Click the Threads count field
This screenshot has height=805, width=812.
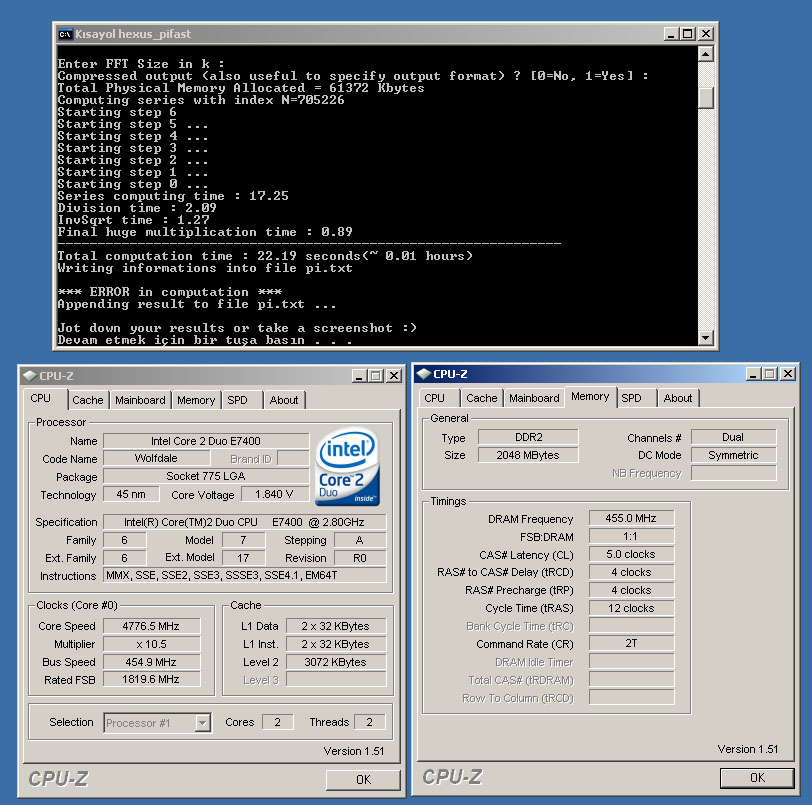[370, 722]
